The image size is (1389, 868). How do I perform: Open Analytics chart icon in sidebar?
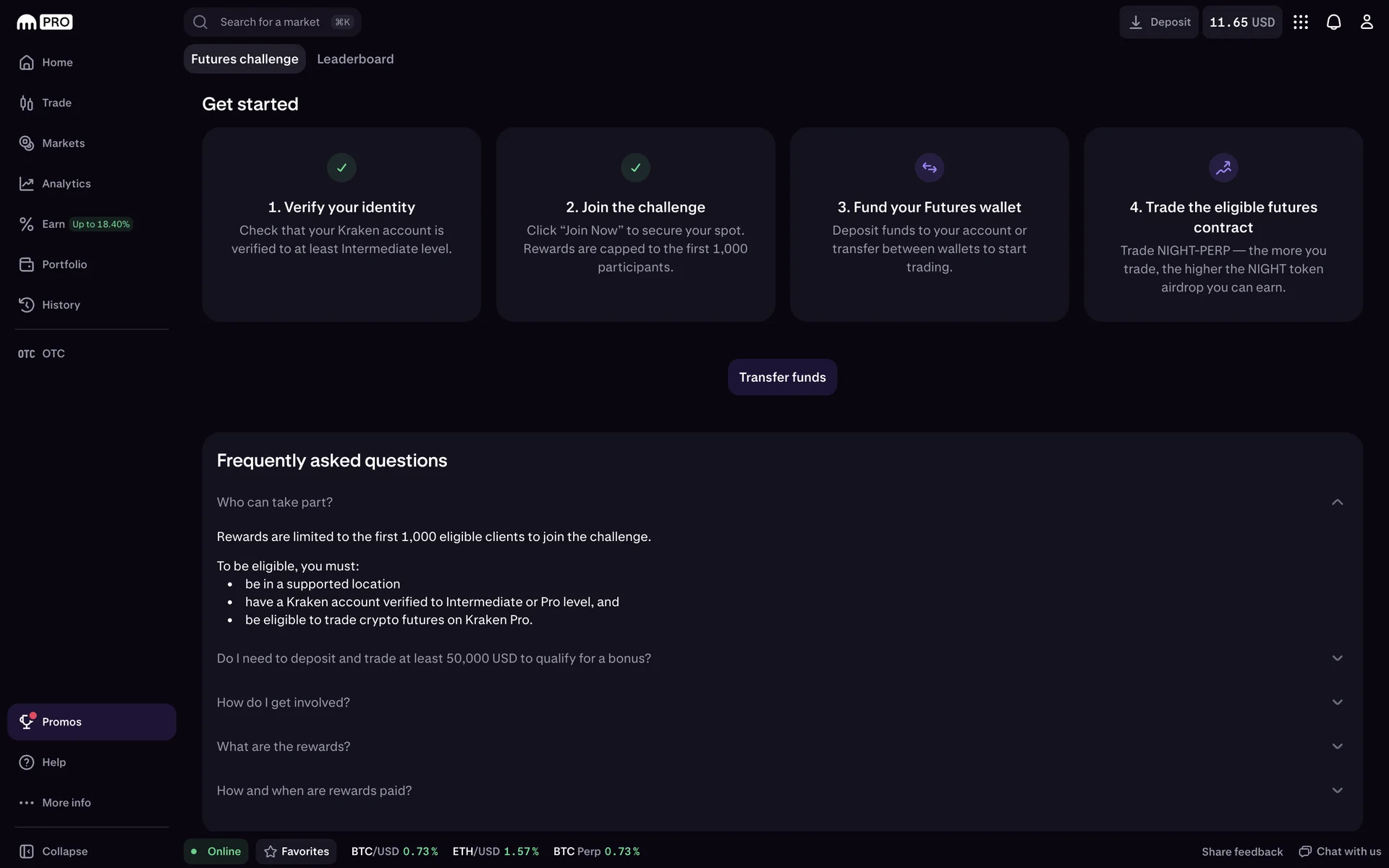tap(27, 184)
